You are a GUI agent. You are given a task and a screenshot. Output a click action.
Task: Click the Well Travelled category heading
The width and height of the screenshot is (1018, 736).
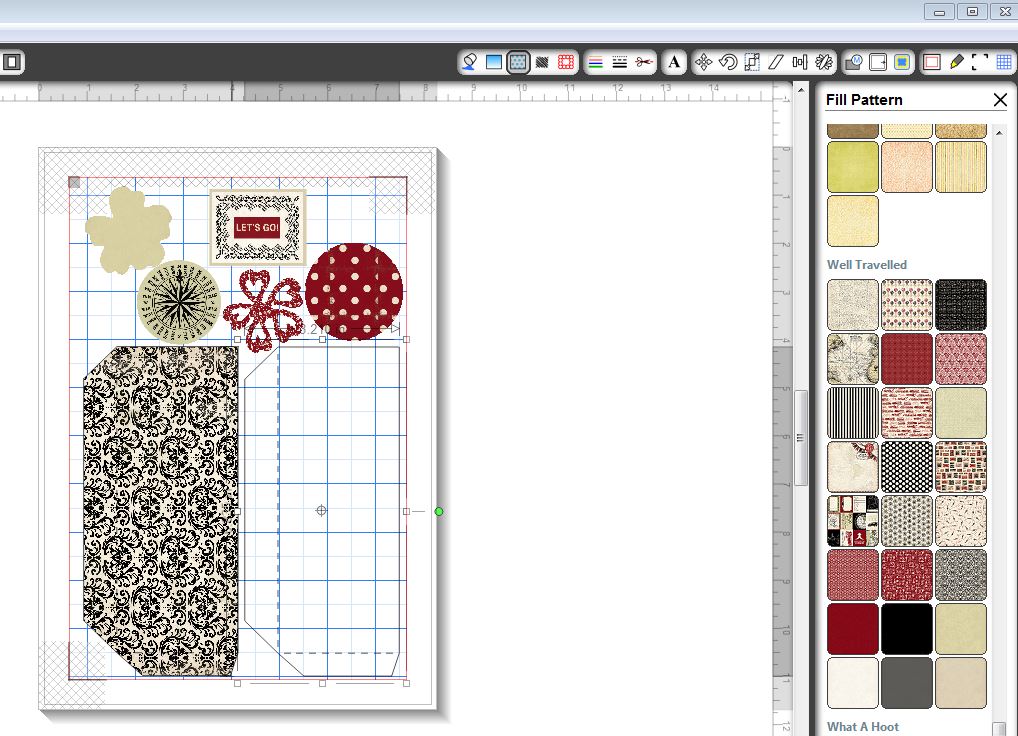867,265
